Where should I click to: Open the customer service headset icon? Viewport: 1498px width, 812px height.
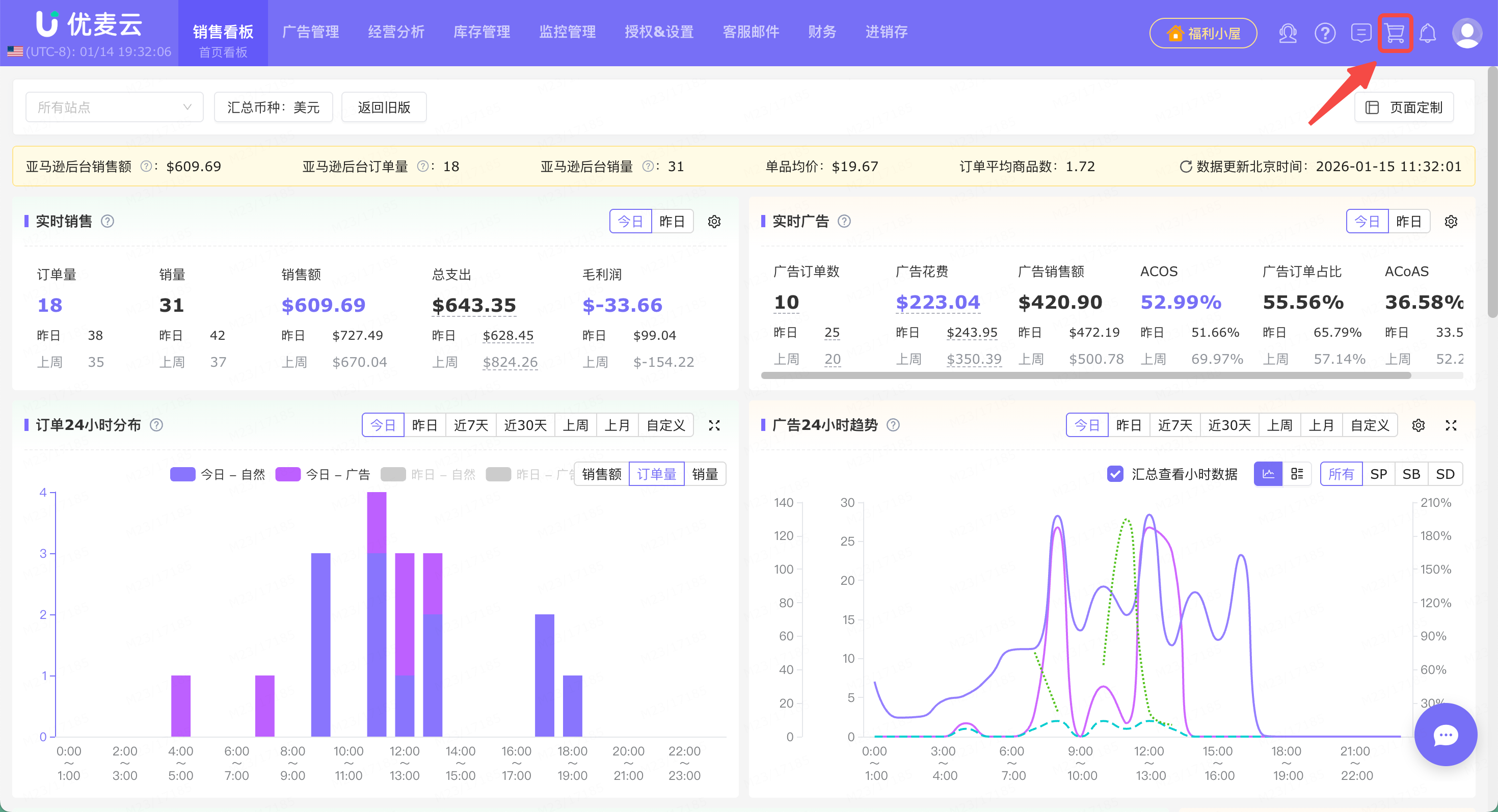1288,33
